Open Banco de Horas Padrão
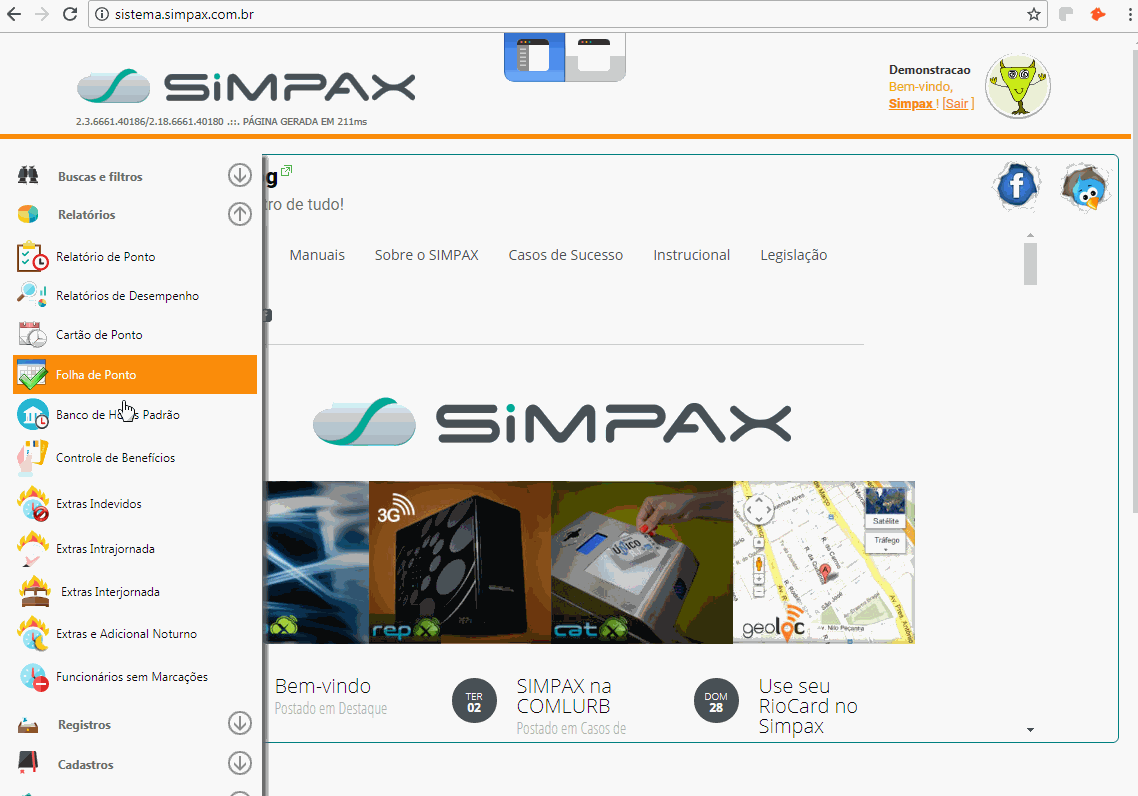Viewport: 1138px width, 796px height. point(118,413)
